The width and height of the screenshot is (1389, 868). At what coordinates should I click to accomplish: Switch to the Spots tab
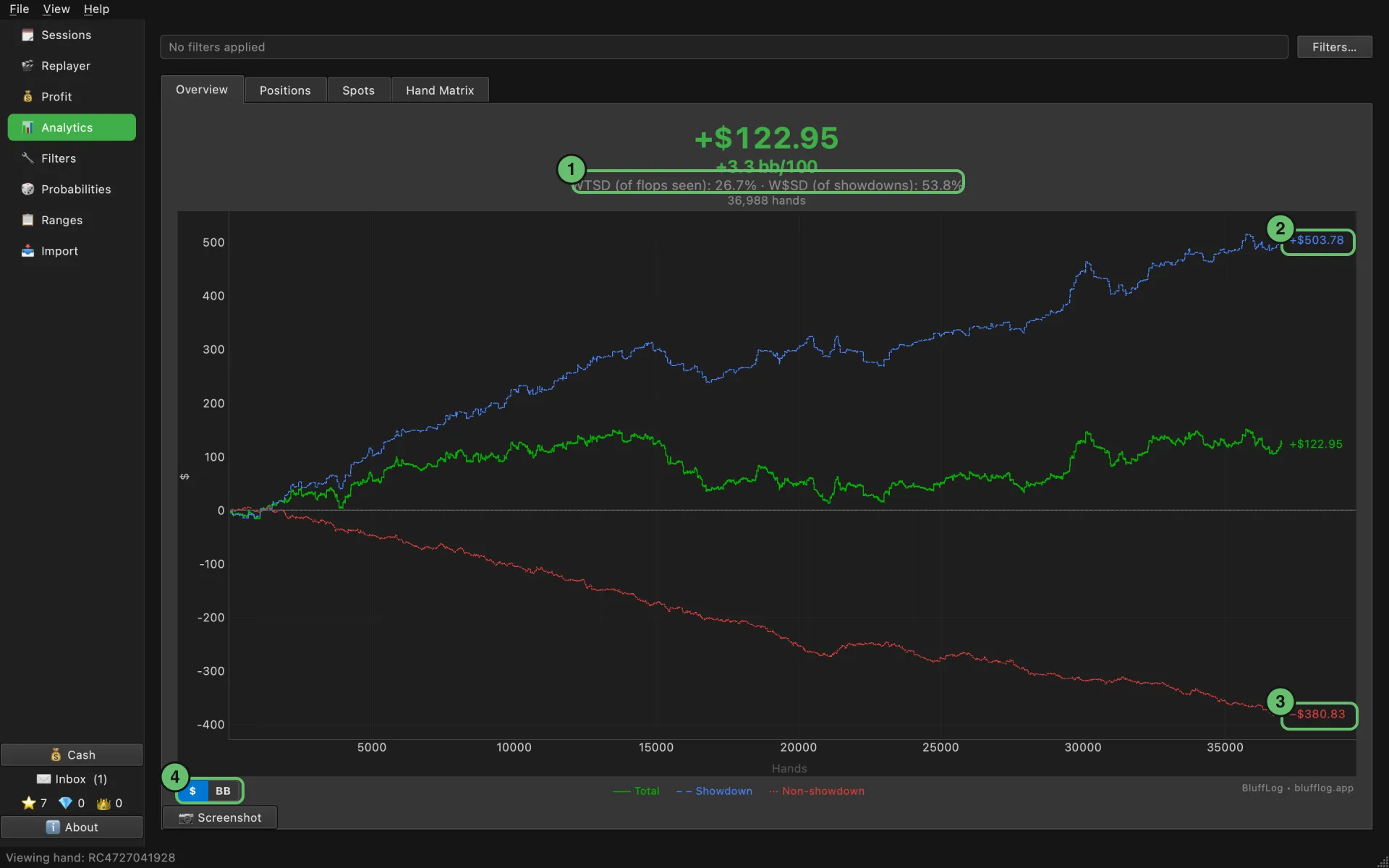[359, 90]
